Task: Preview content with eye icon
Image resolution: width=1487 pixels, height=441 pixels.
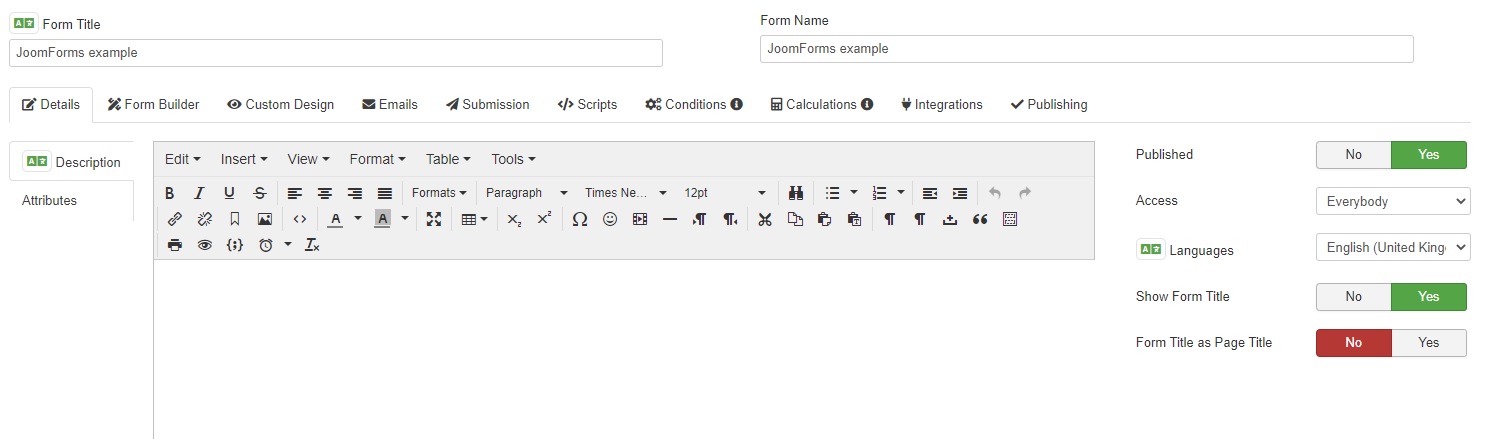Action: point(205,245)
